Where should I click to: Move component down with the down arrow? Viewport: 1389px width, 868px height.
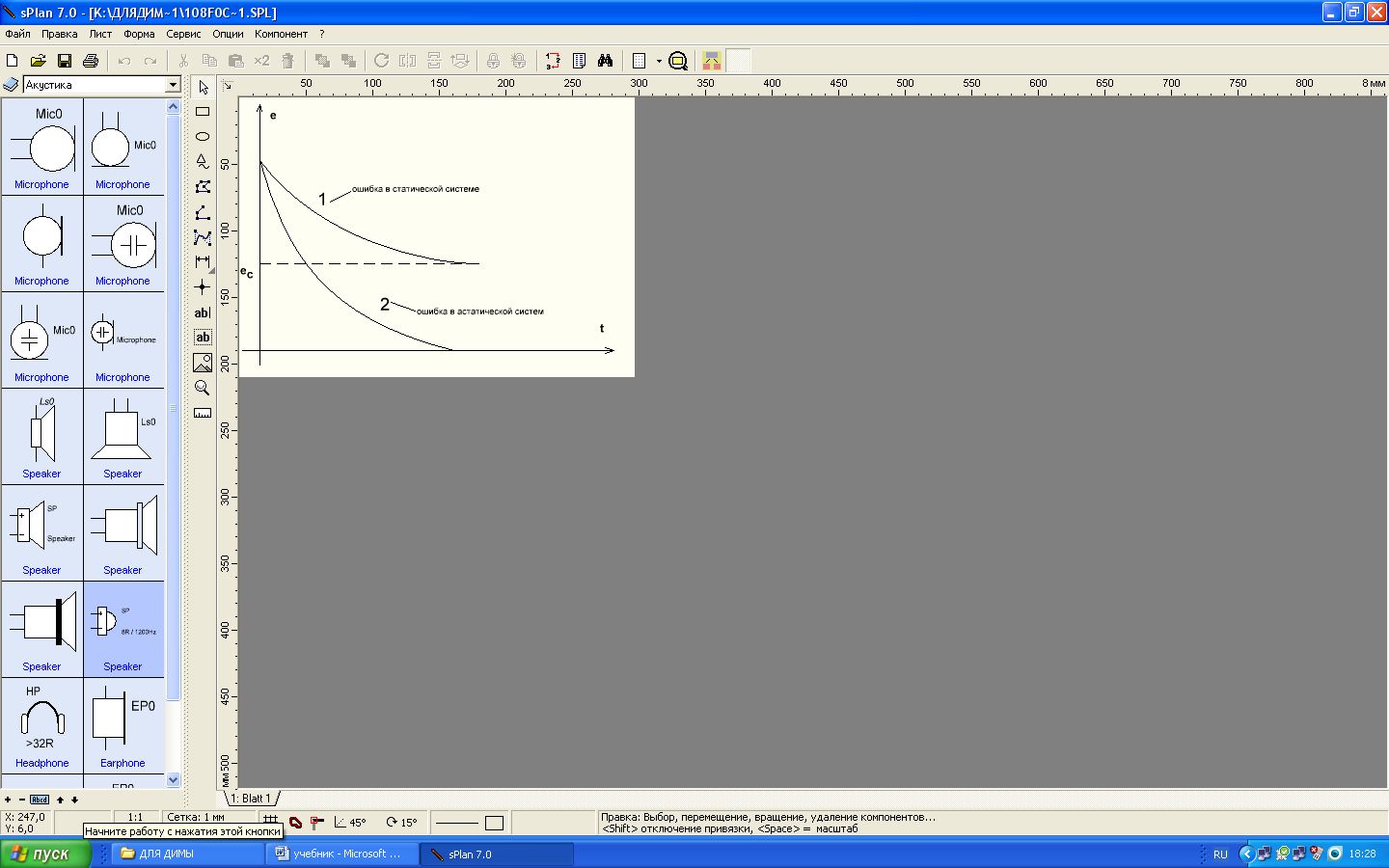click(x=74, y=800)
